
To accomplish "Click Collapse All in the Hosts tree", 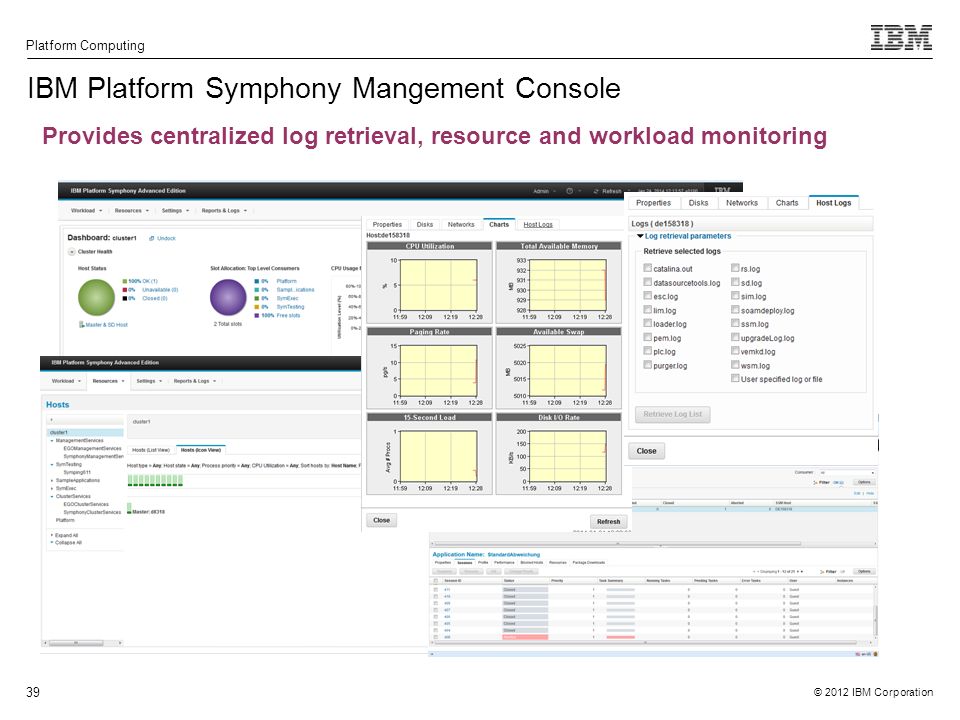I will point(68,542).
